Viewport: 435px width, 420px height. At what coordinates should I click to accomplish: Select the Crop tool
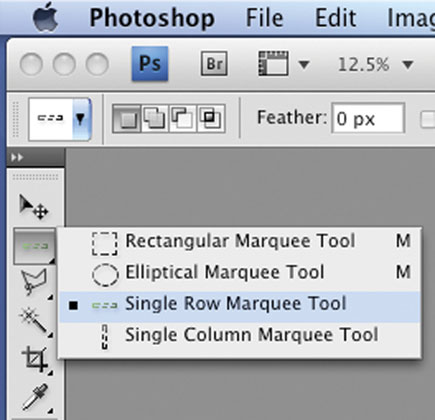coord(35,359)
